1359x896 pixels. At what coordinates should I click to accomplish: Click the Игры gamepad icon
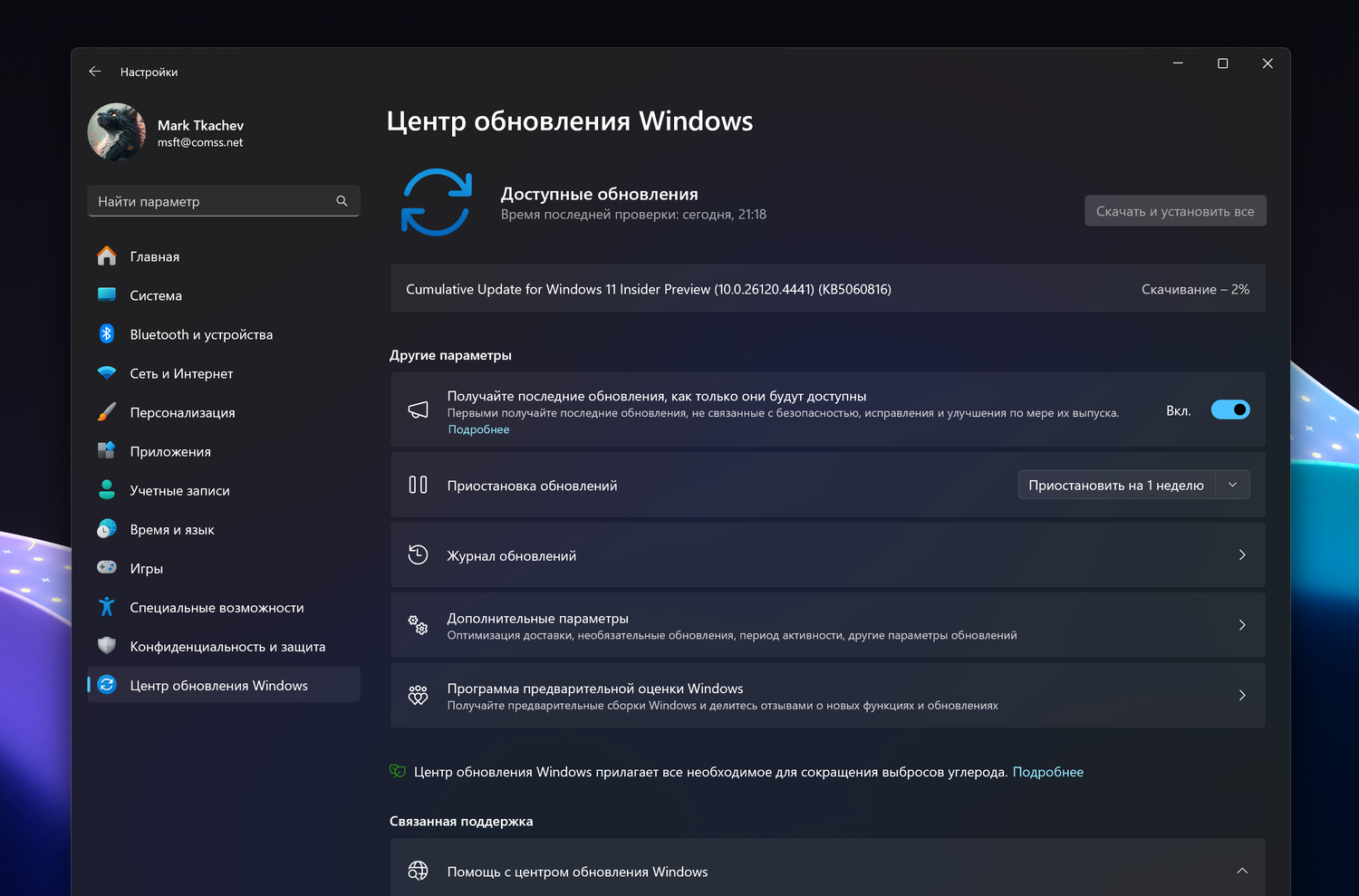(x=107, y=568)
